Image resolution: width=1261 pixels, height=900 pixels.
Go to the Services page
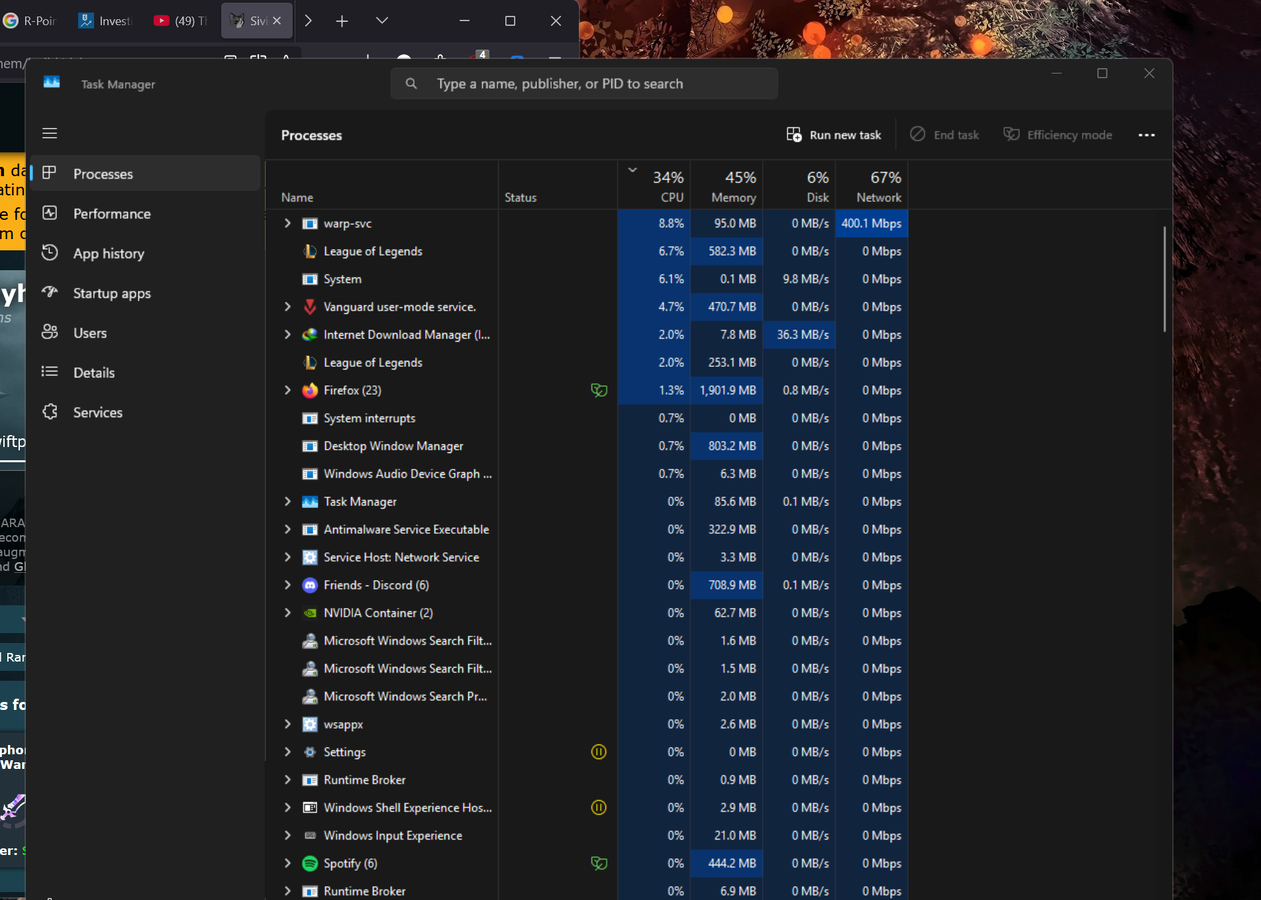tap(97, 412)
